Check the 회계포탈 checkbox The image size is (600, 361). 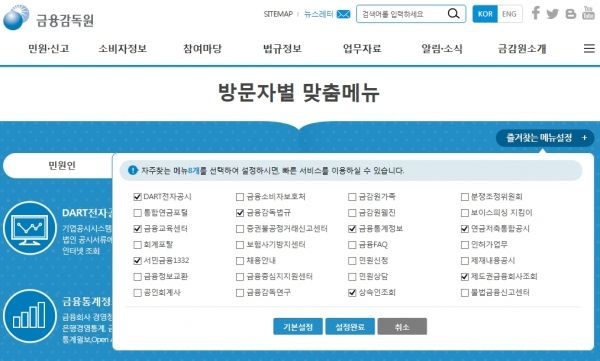(137, 245)
